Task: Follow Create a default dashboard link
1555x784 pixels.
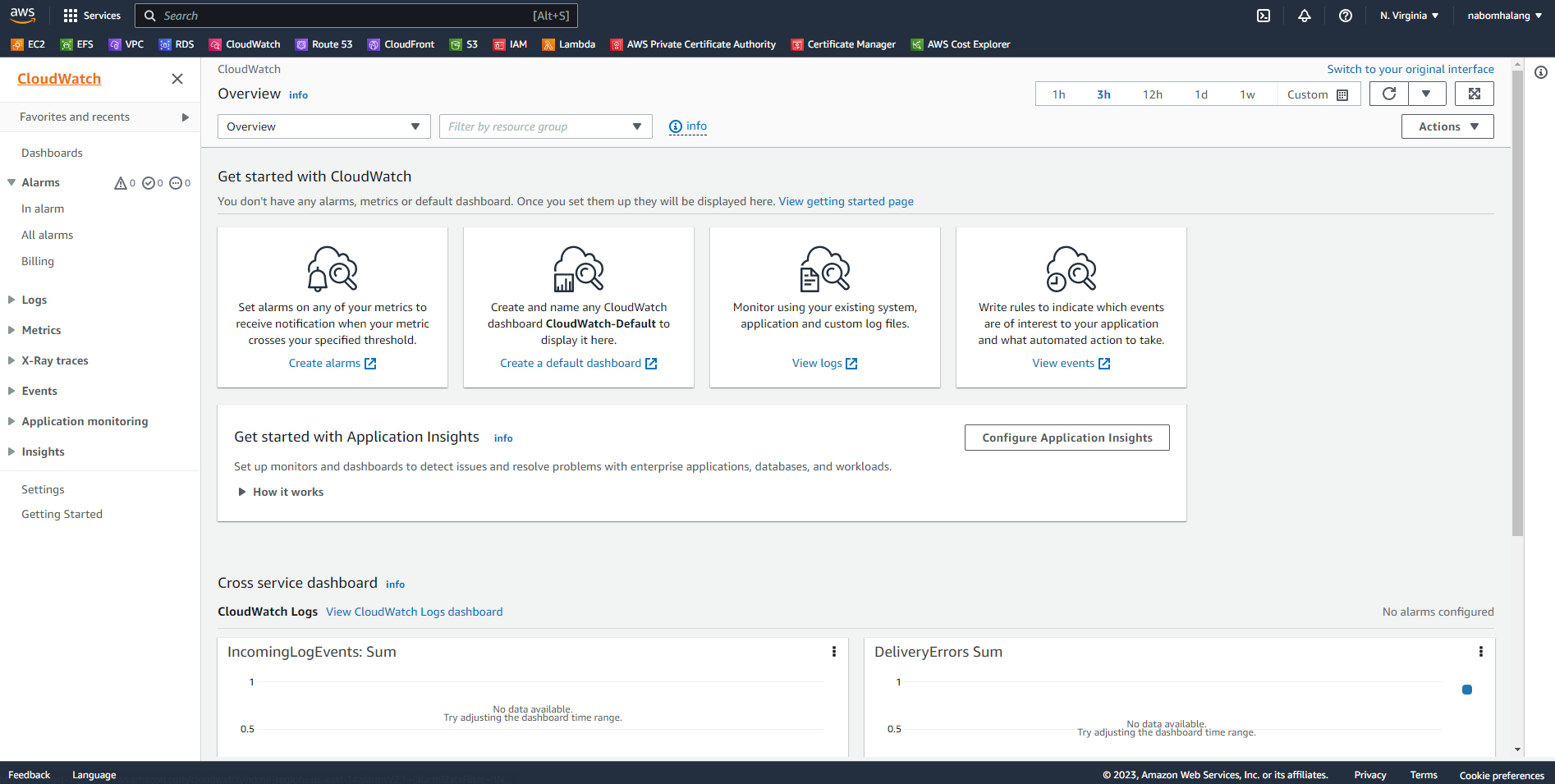Action: pos(578,363)
